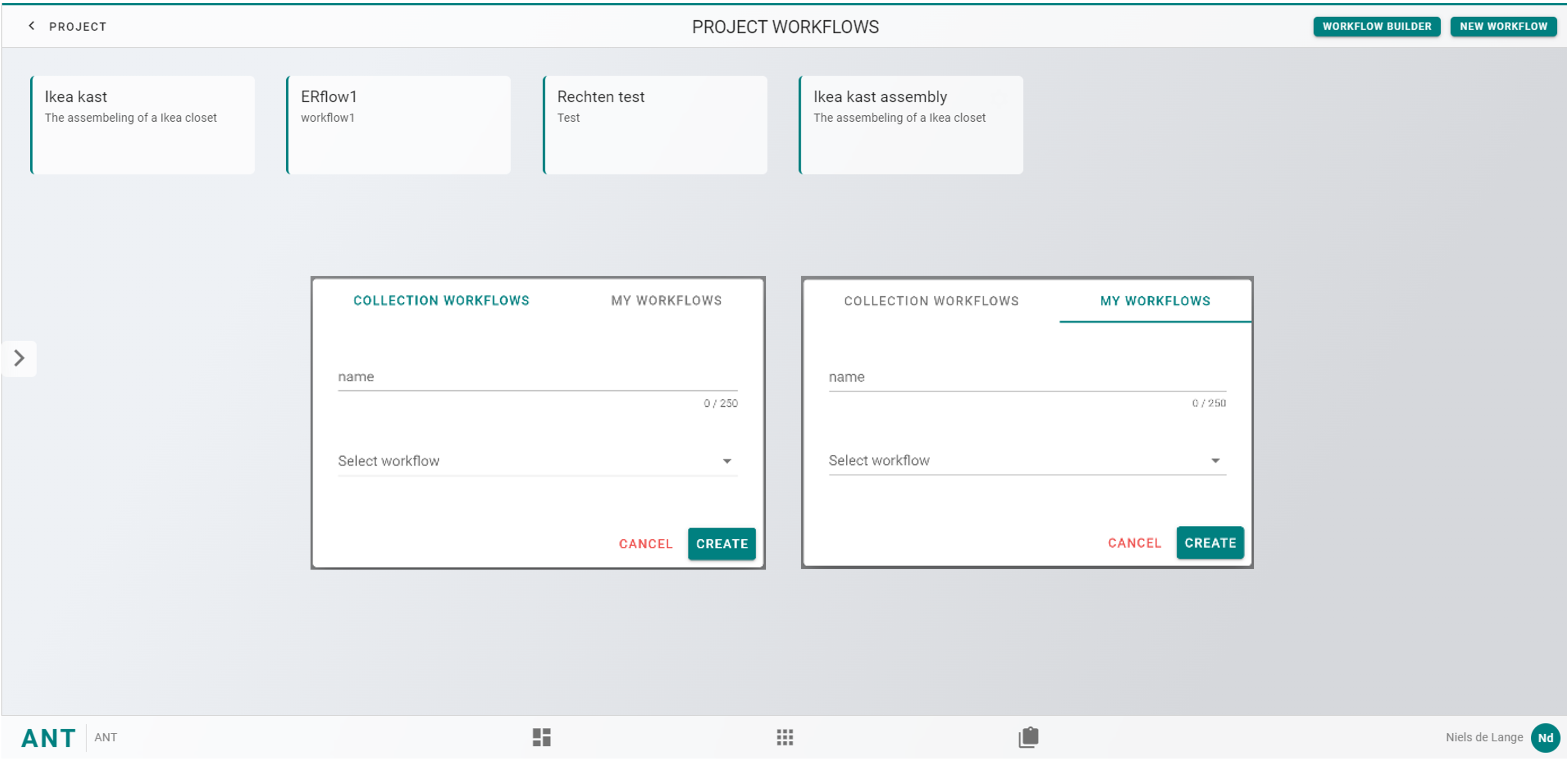Click the Workflow Builder button
This screenshot has height=759, width=1568.
1376,26
